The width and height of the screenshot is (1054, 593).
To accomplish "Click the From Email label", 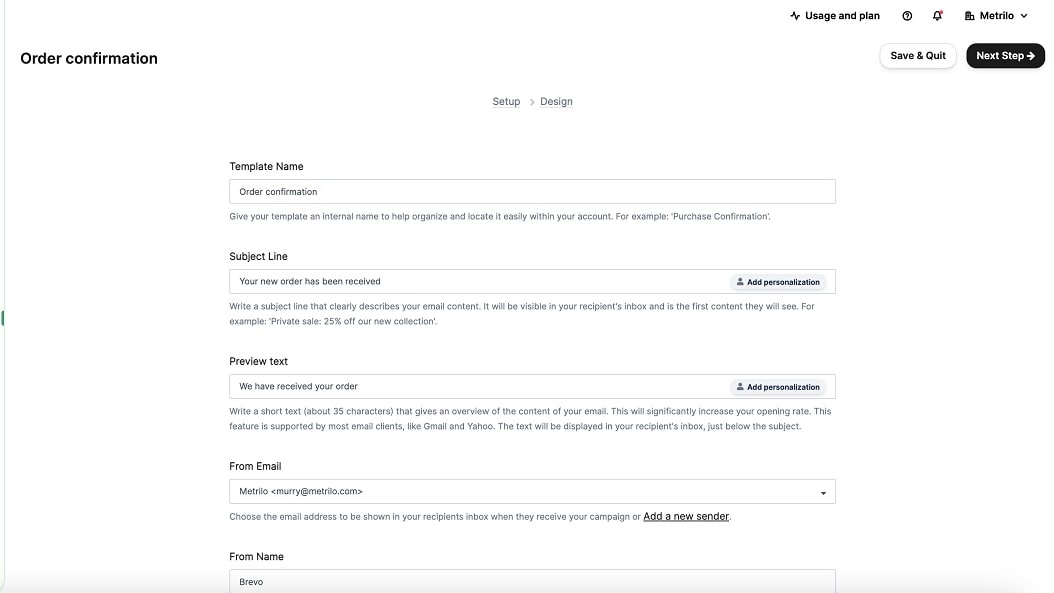I will [x=255, y=466].
